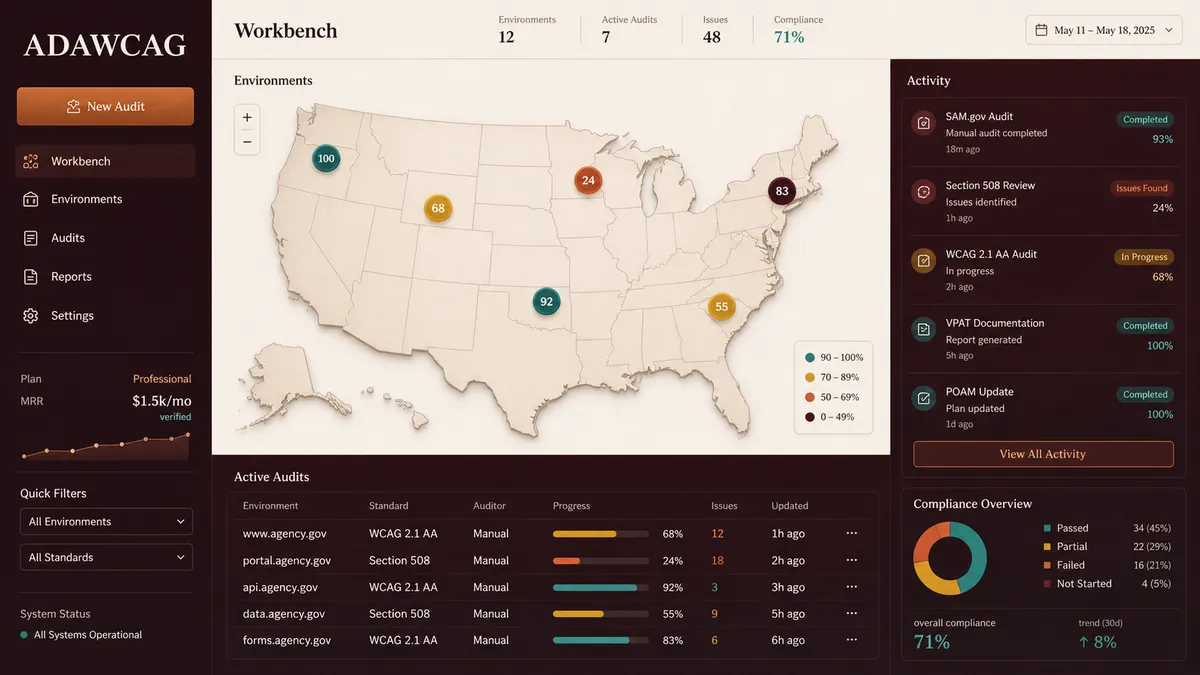Open row options for data.agency.gov
The image size is (1200, 675).
tap(852, 613)
